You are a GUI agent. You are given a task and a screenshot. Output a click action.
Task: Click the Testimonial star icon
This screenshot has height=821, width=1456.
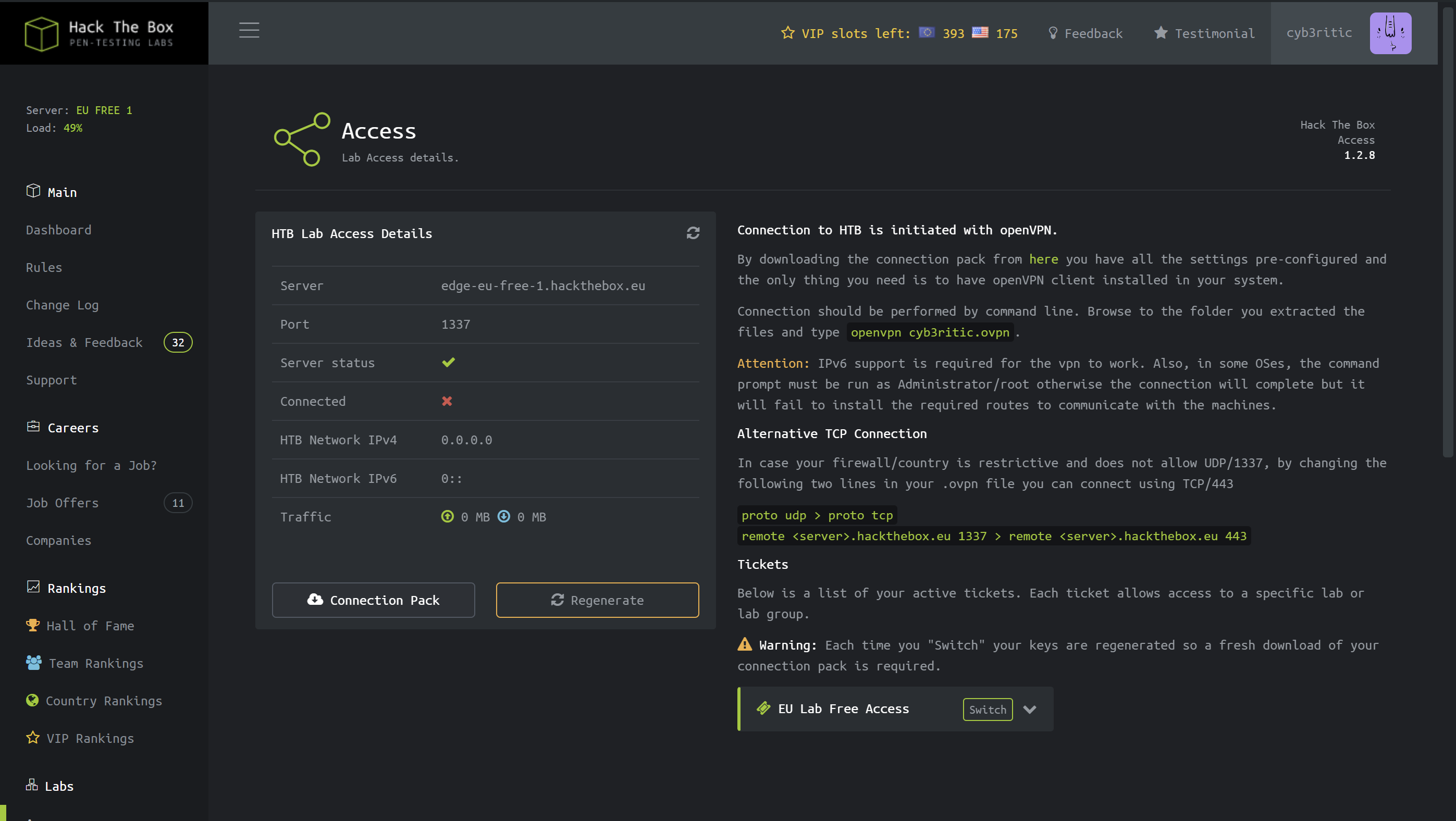(1161, 33)
